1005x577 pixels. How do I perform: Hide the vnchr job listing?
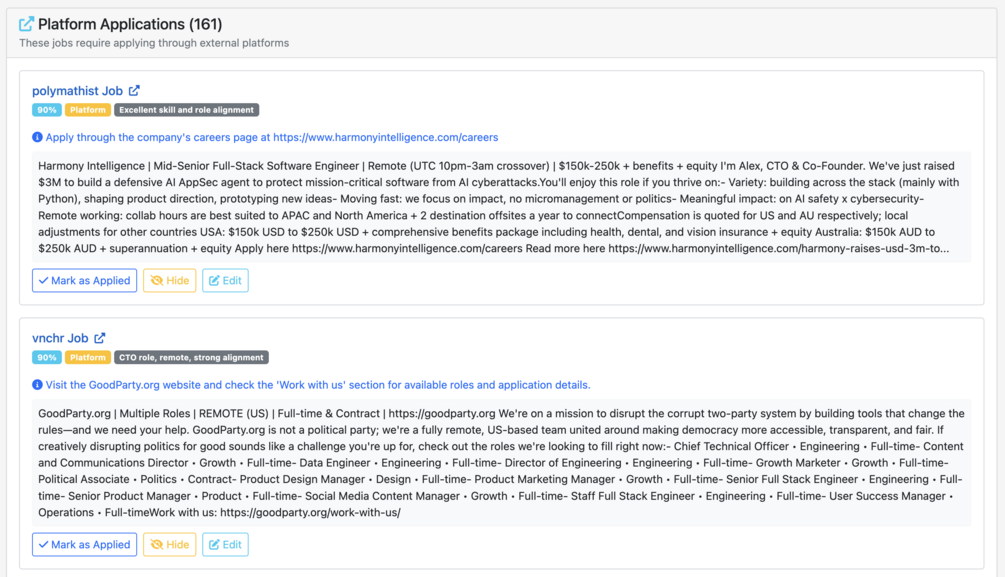tap(169, 545)
